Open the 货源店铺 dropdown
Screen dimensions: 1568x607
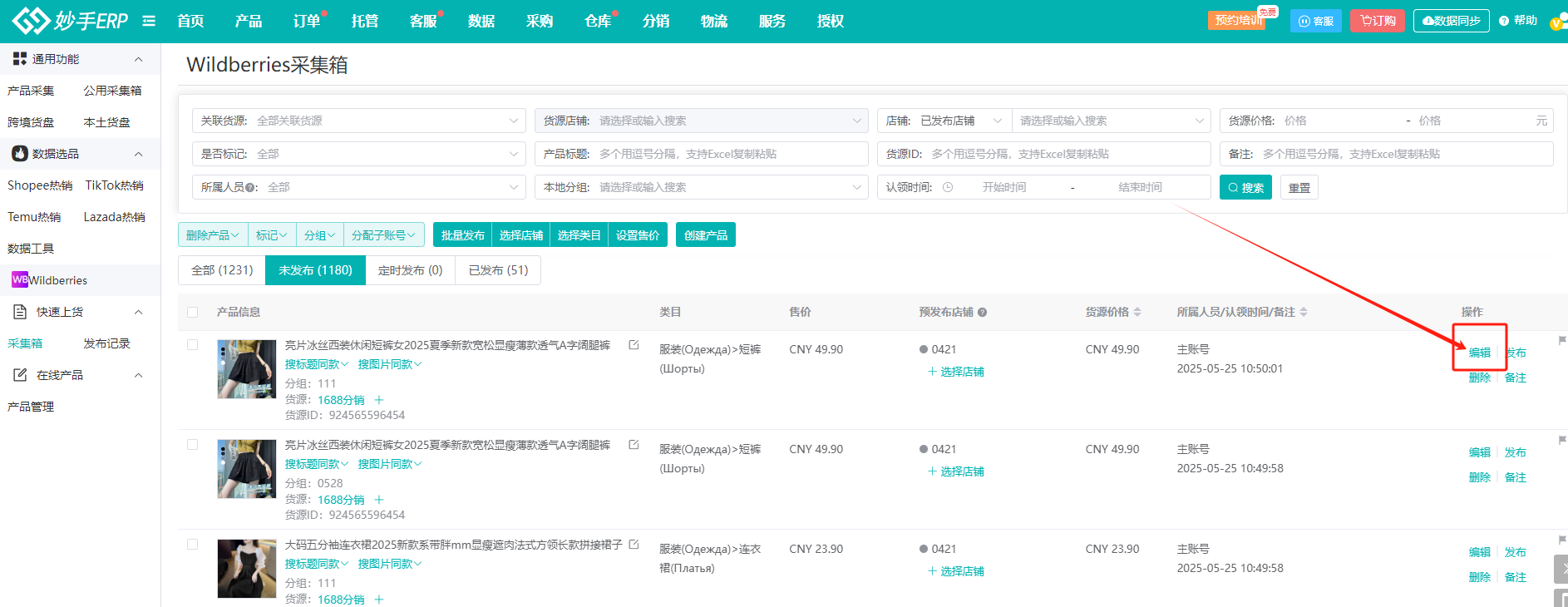[x=701, y=121]
